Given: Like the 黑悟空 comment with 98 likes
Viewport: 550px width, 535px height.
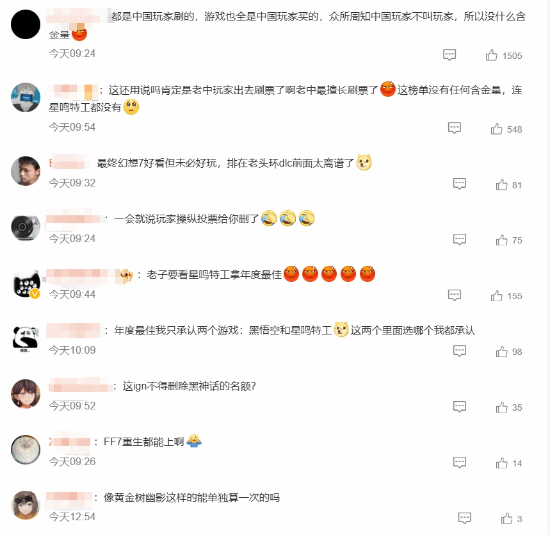Looking at the screenshot, I should coord(502,352).
